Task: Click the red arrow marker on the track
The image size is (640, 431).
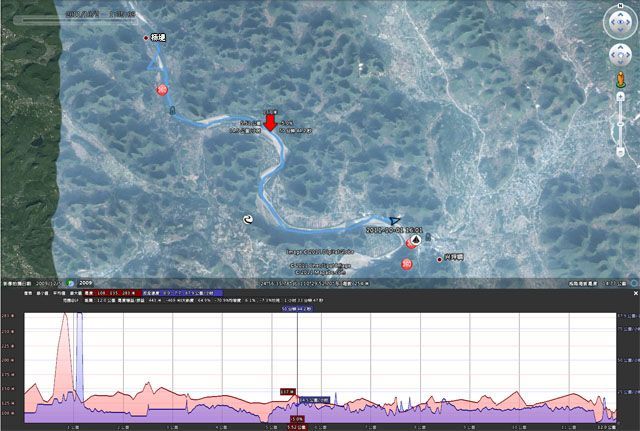Action: pos(270,124)
